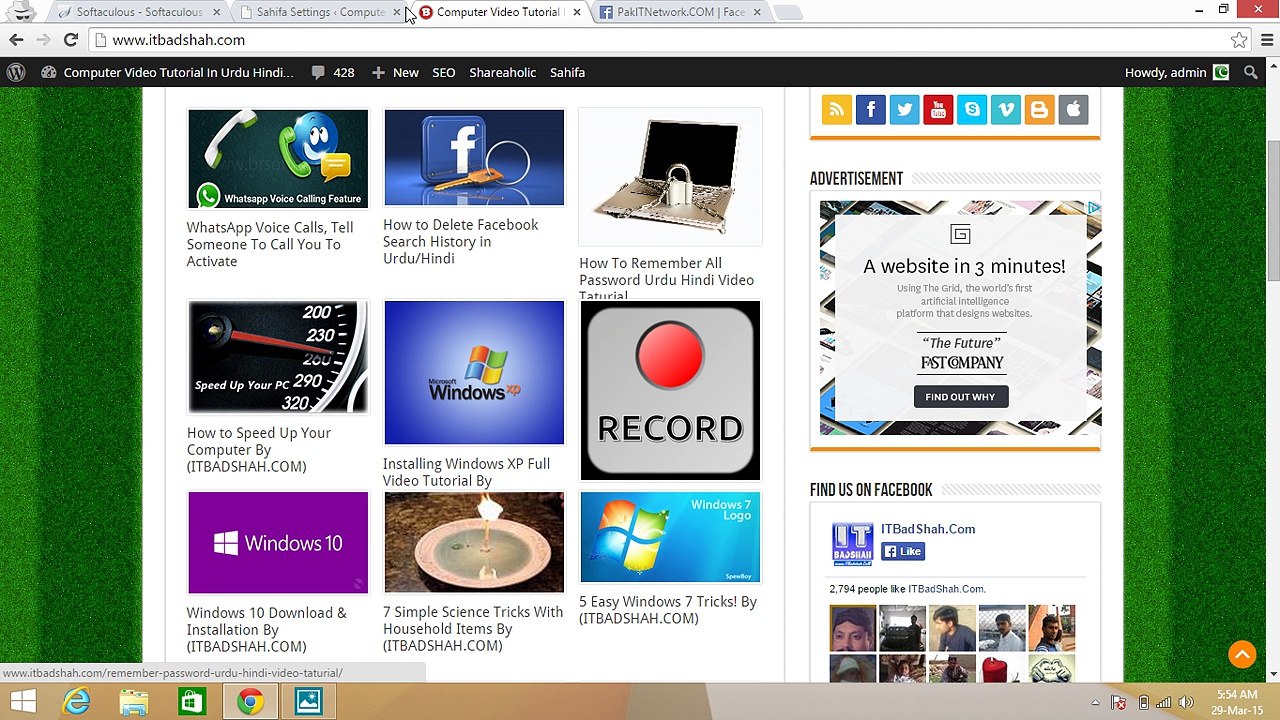Click the Chrome icon in the taskbar
The width and height of the screenshot is (1280, 720).
point(250,702)
